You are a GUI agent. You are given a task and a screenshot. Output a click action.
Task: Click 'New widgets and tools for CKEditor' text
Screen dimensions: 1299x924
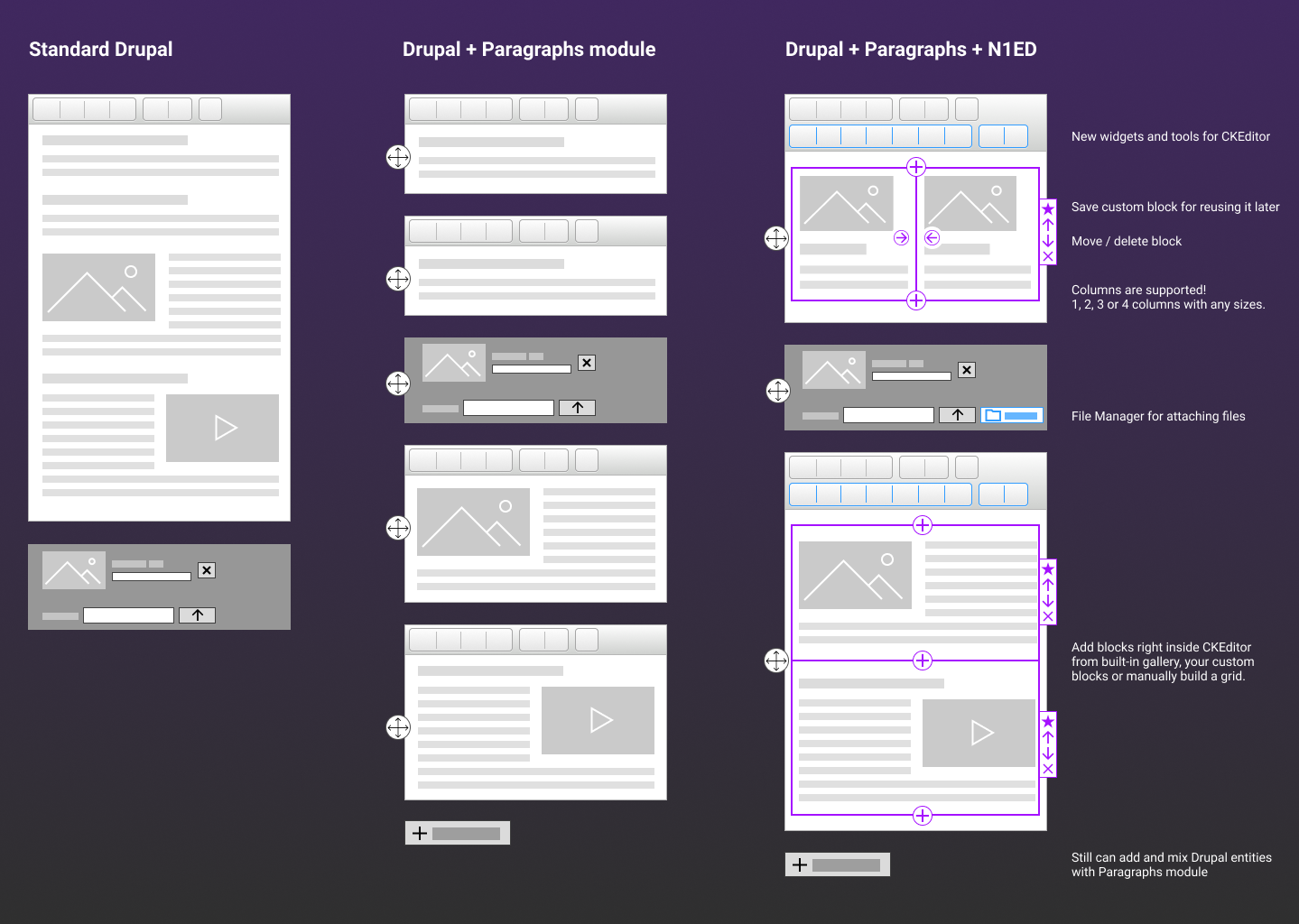tap(1171, 136)
